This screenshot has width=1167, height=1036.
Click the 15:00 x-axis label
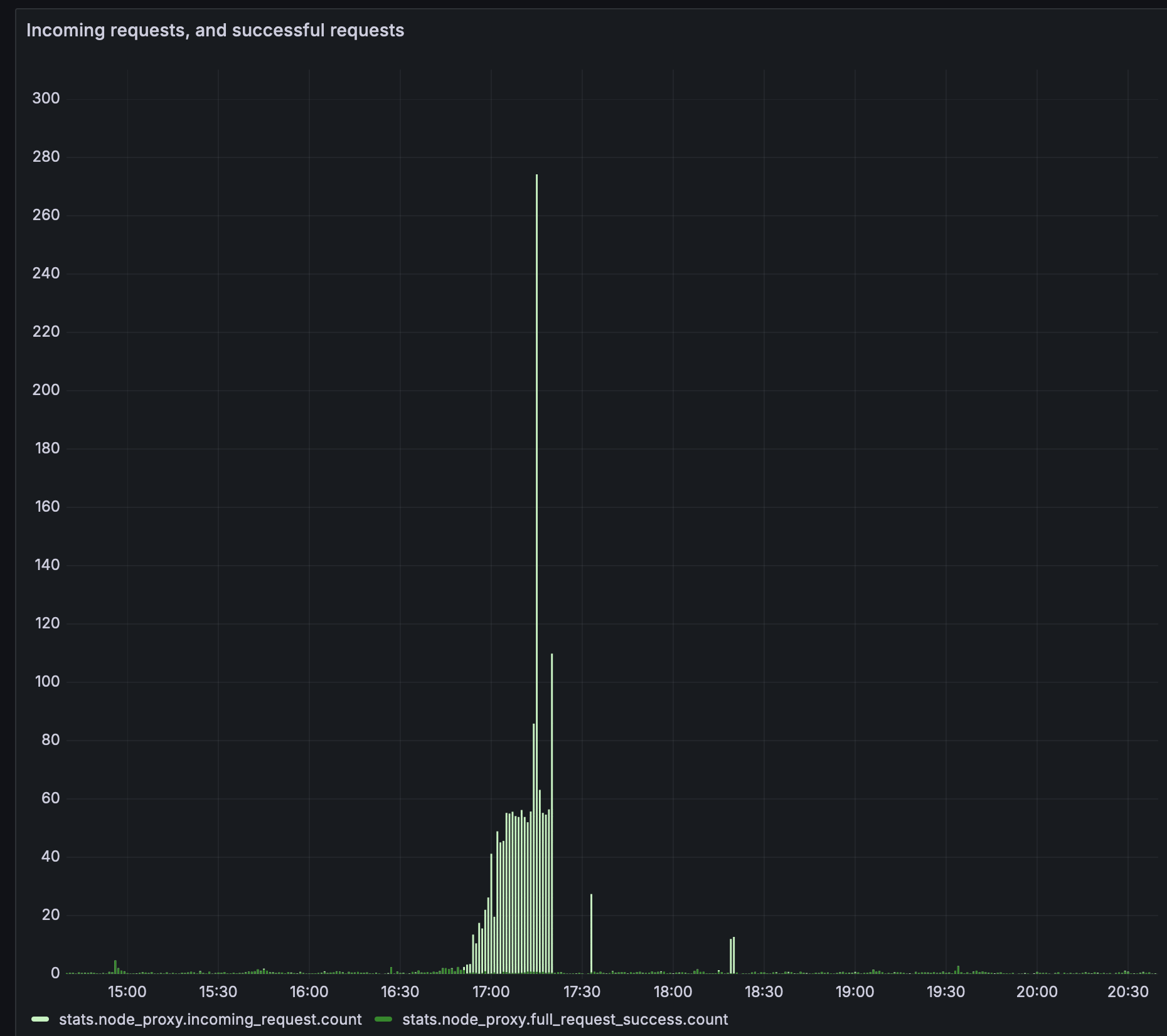coord(127,991)
